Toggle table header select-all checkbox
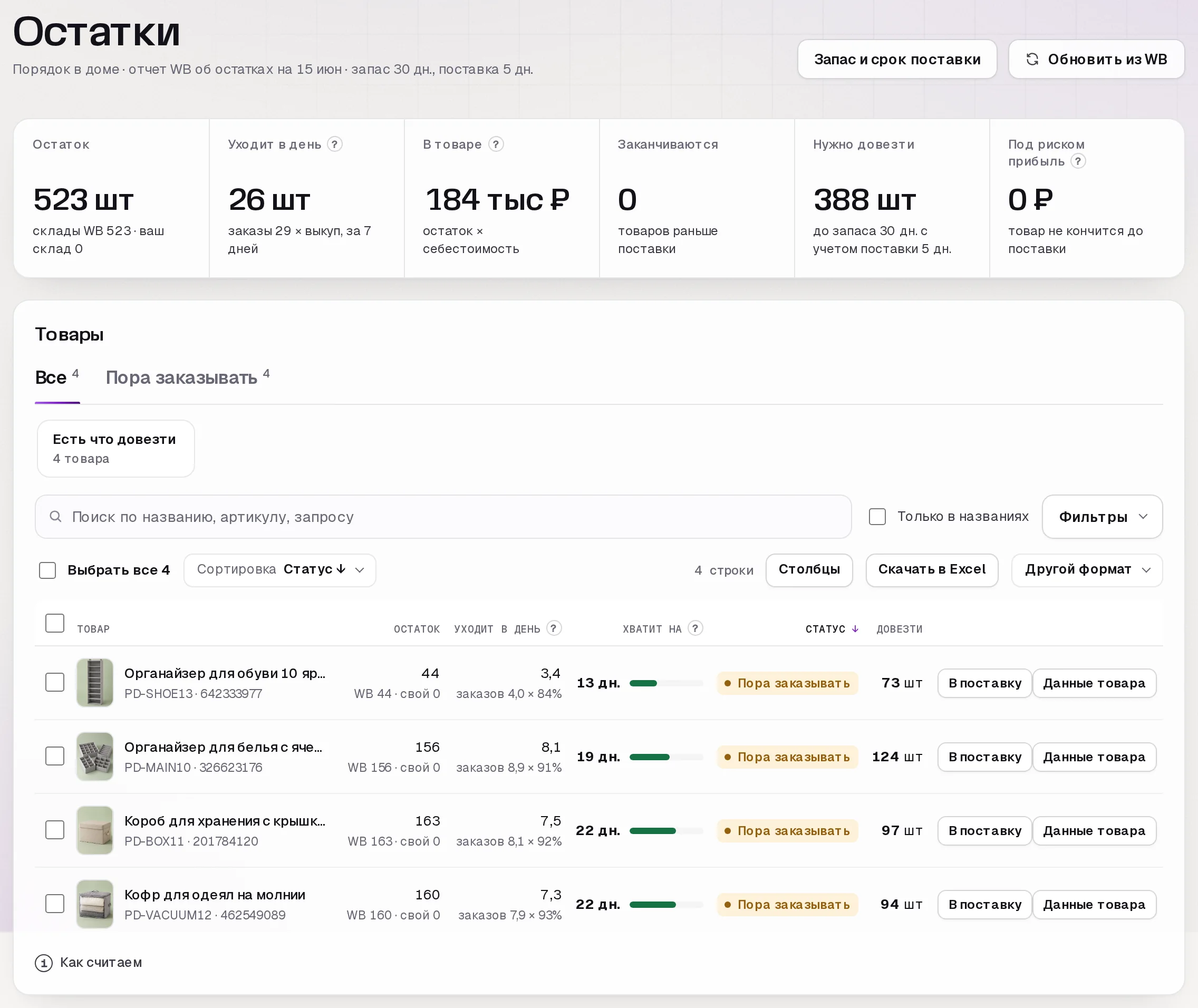 coord(55,623)
